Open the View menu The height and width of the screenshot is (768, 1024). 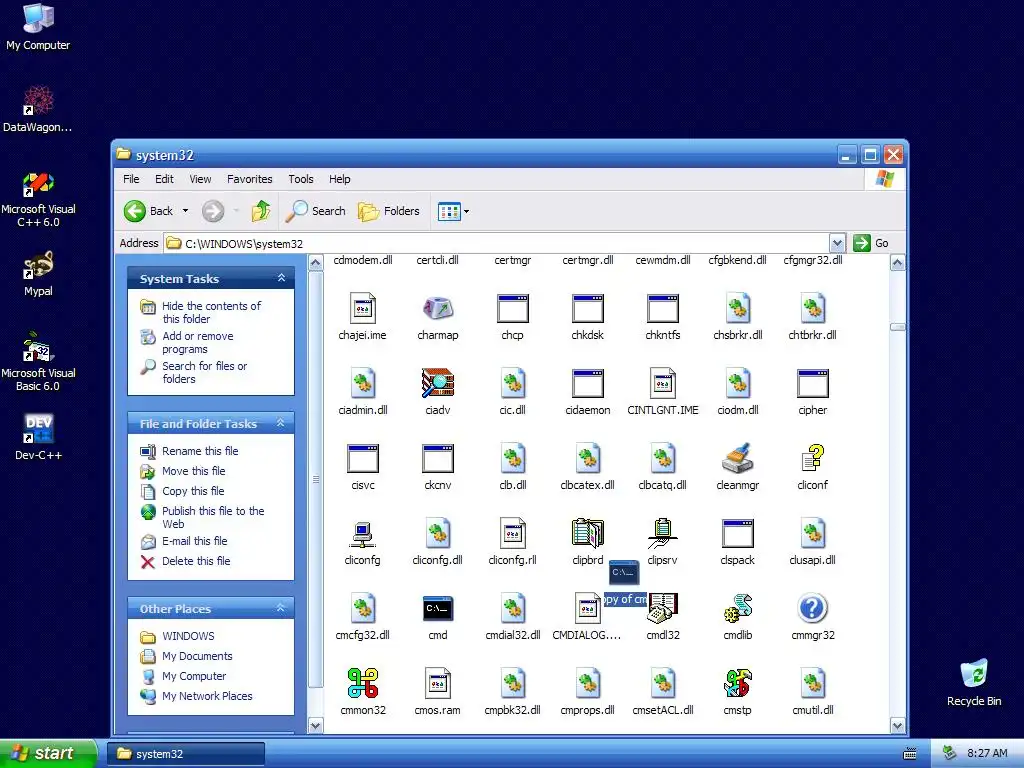pos(200,179)
